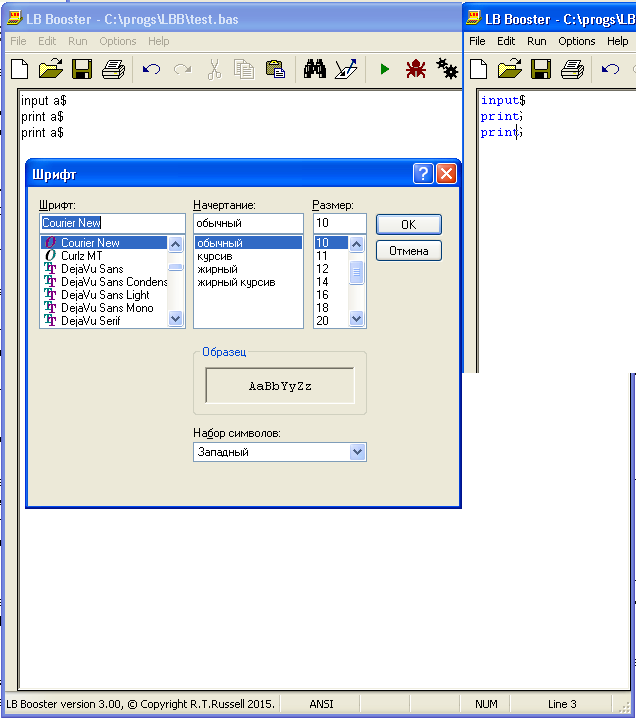This screenshot has height=721, width=636.
Task: Click Redo arrow in left window toolbar
Action: [183, 69]
